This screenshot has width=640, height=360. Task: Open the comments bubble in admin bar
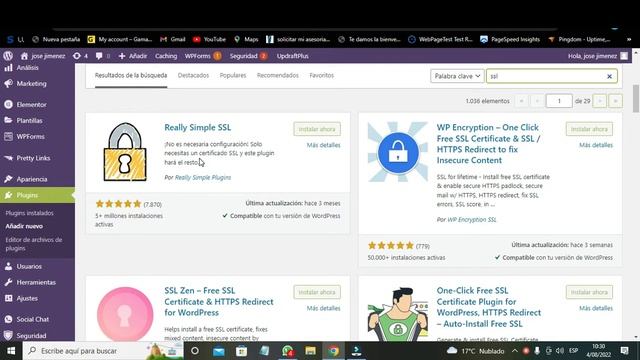(x=102, y=56)
